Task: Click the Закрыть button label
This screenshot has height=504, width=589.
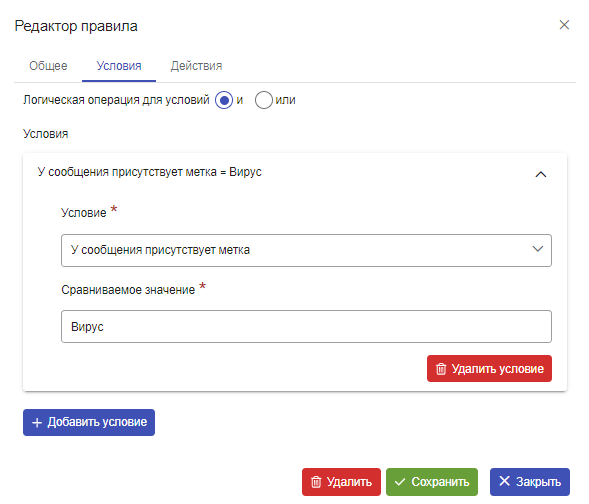Action: (x=538, y=482)
